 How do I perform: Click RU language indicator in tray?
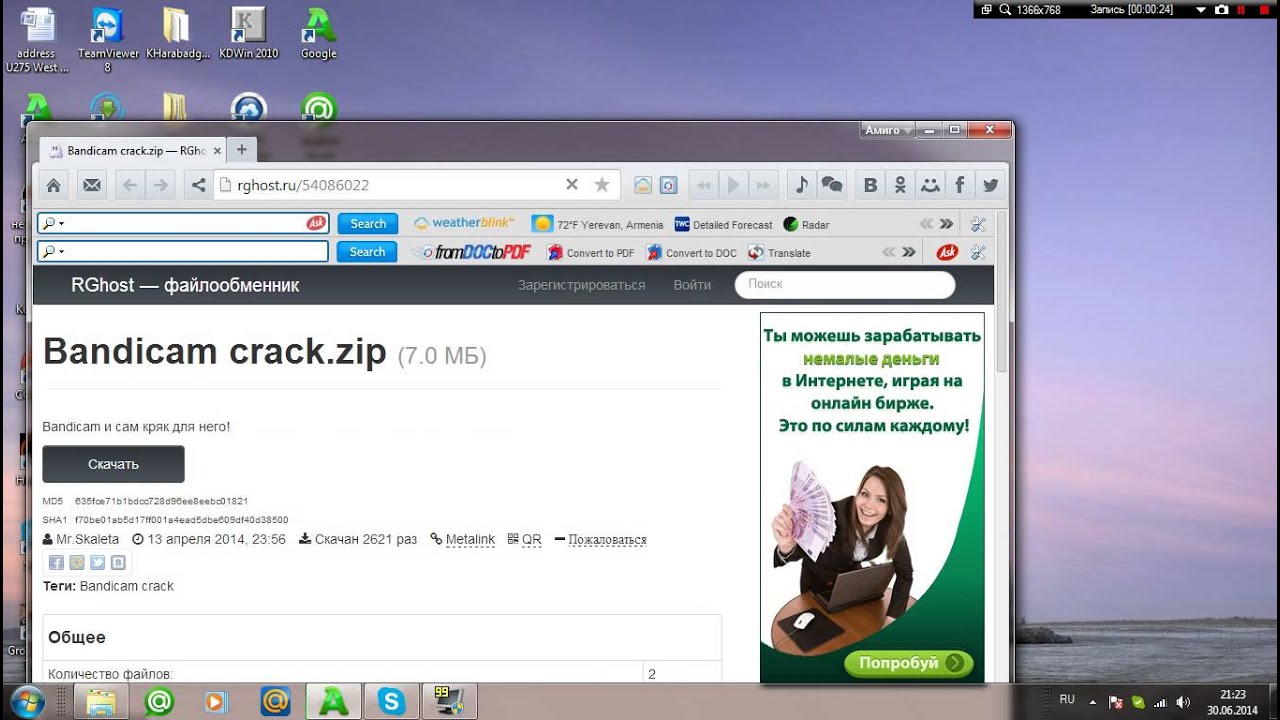[1067, 699]
